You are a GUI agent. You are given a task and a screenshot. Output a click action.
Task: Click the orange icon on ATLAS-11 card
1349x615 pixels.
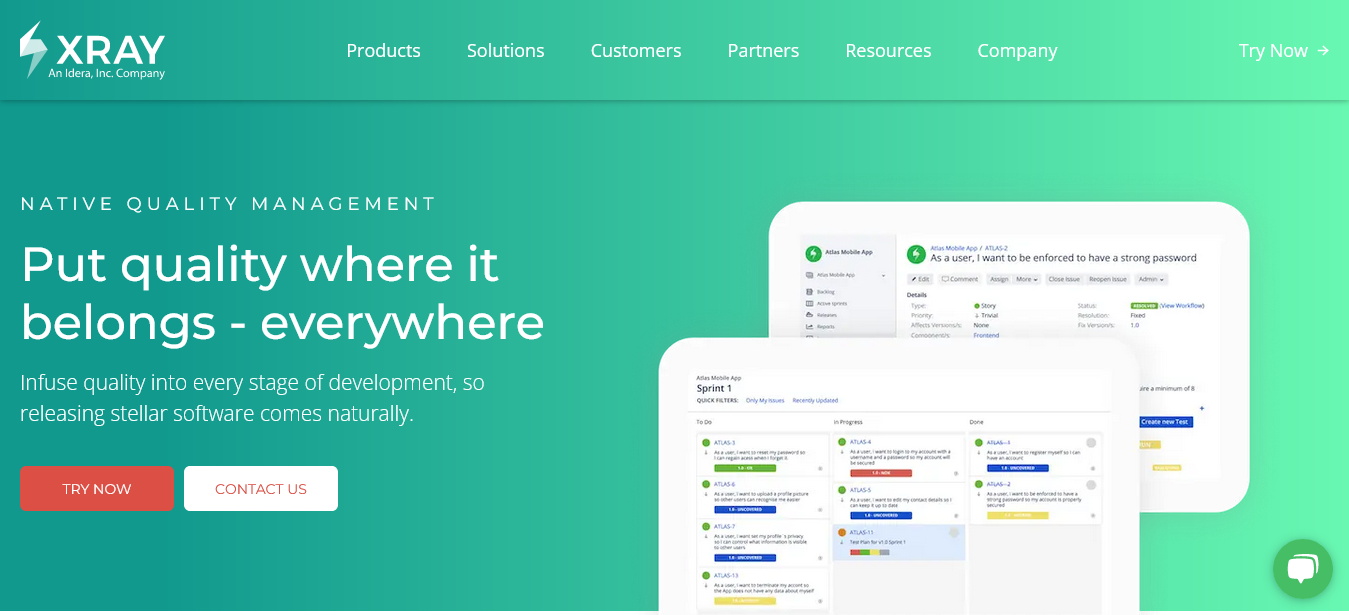click(842, 533)
